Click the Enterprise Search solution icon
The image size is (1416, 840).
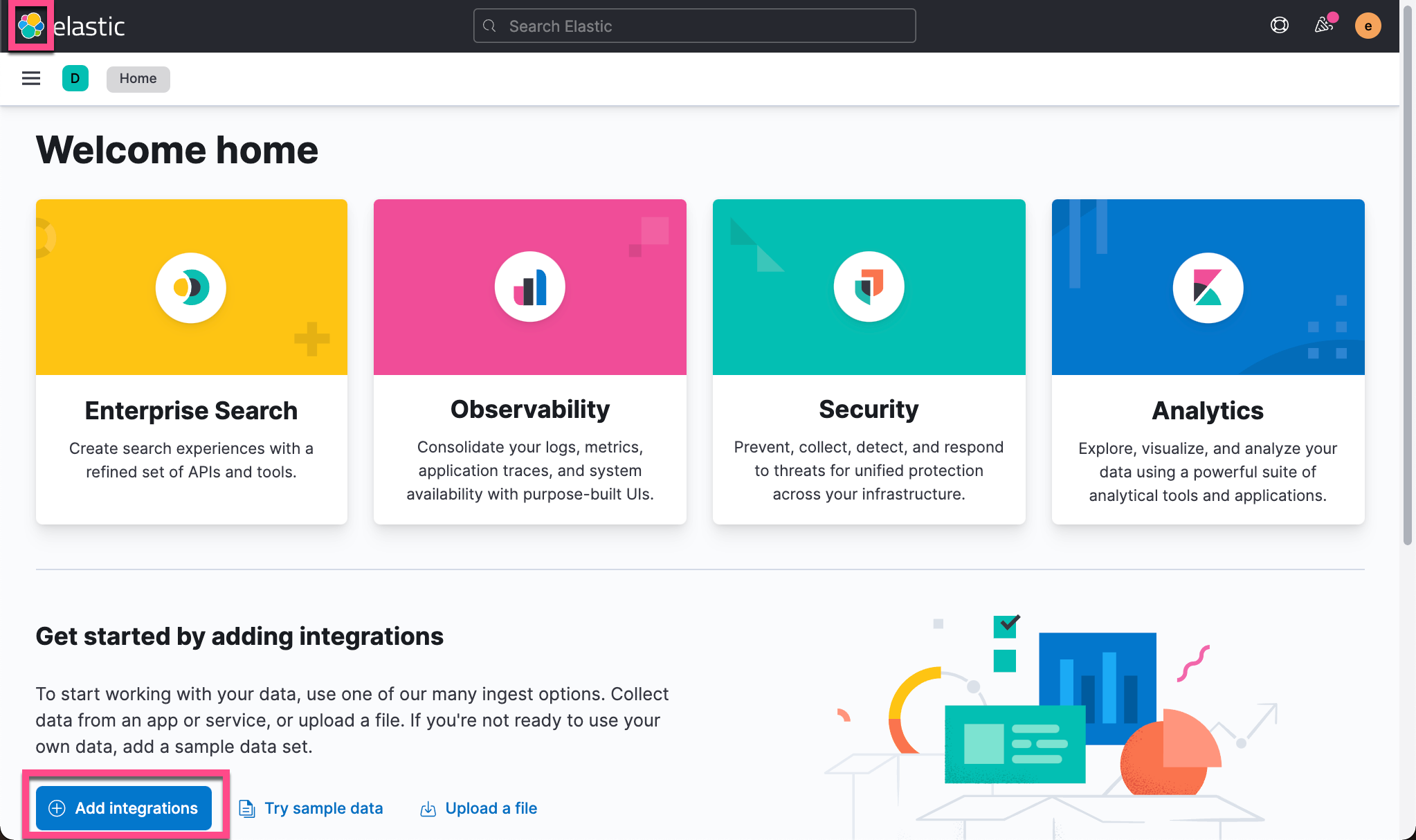pos(191,287)
